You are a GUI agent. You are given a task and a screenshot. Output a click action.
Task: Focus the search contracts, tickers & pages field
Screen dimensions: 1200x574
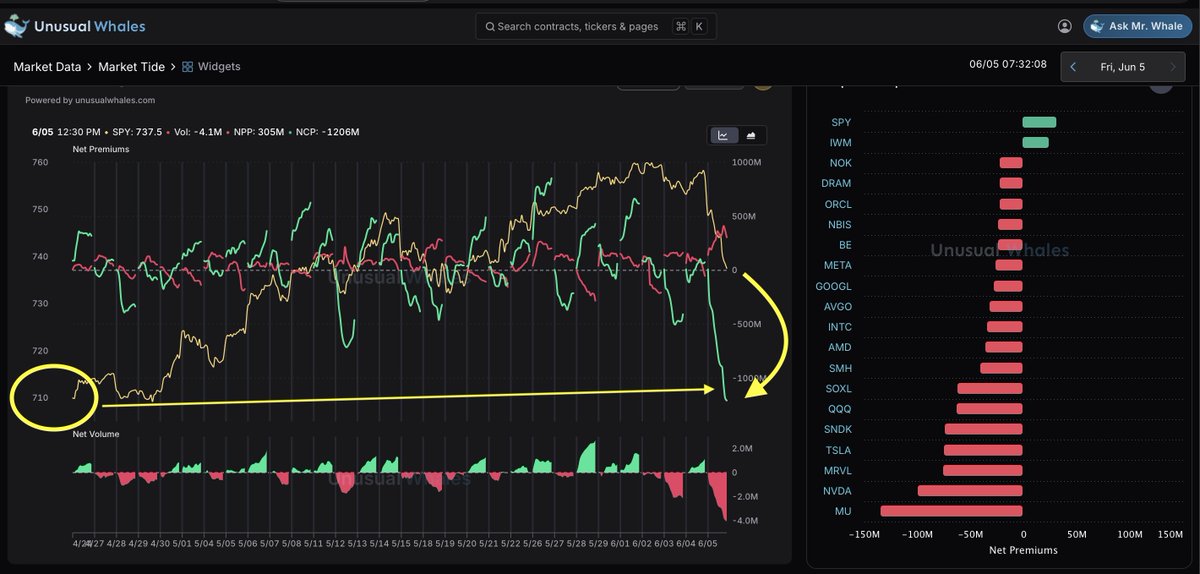tap(596, 26)
